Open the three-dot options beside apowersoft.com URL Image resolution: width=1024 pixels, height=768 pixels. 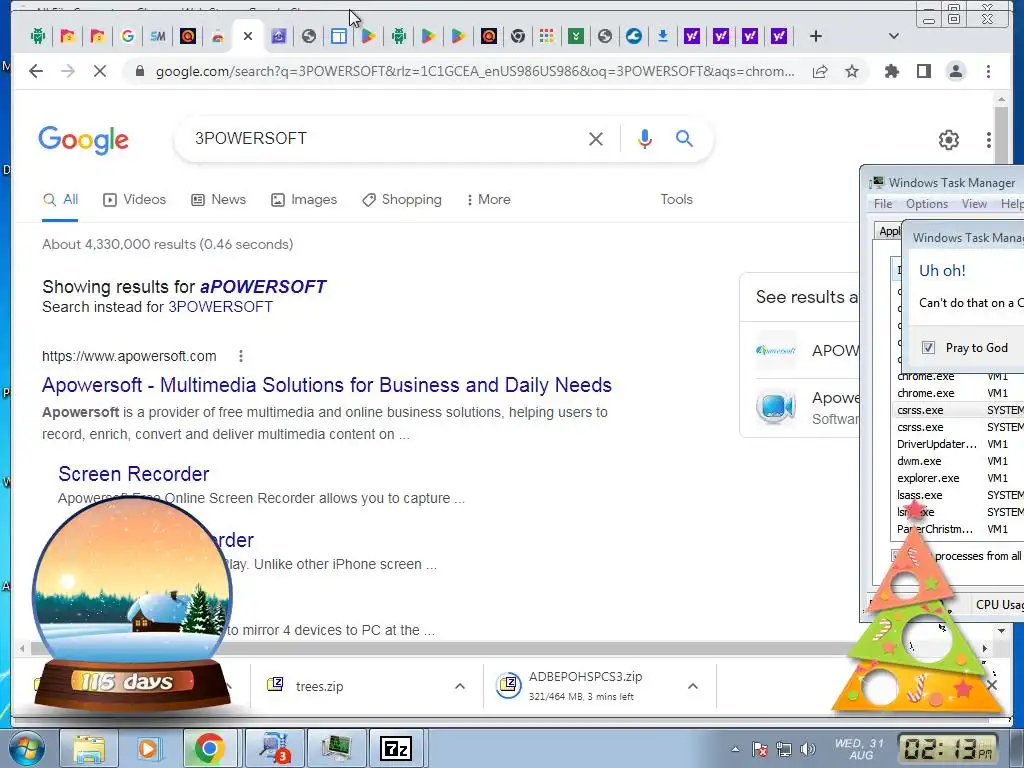point(241,356)
